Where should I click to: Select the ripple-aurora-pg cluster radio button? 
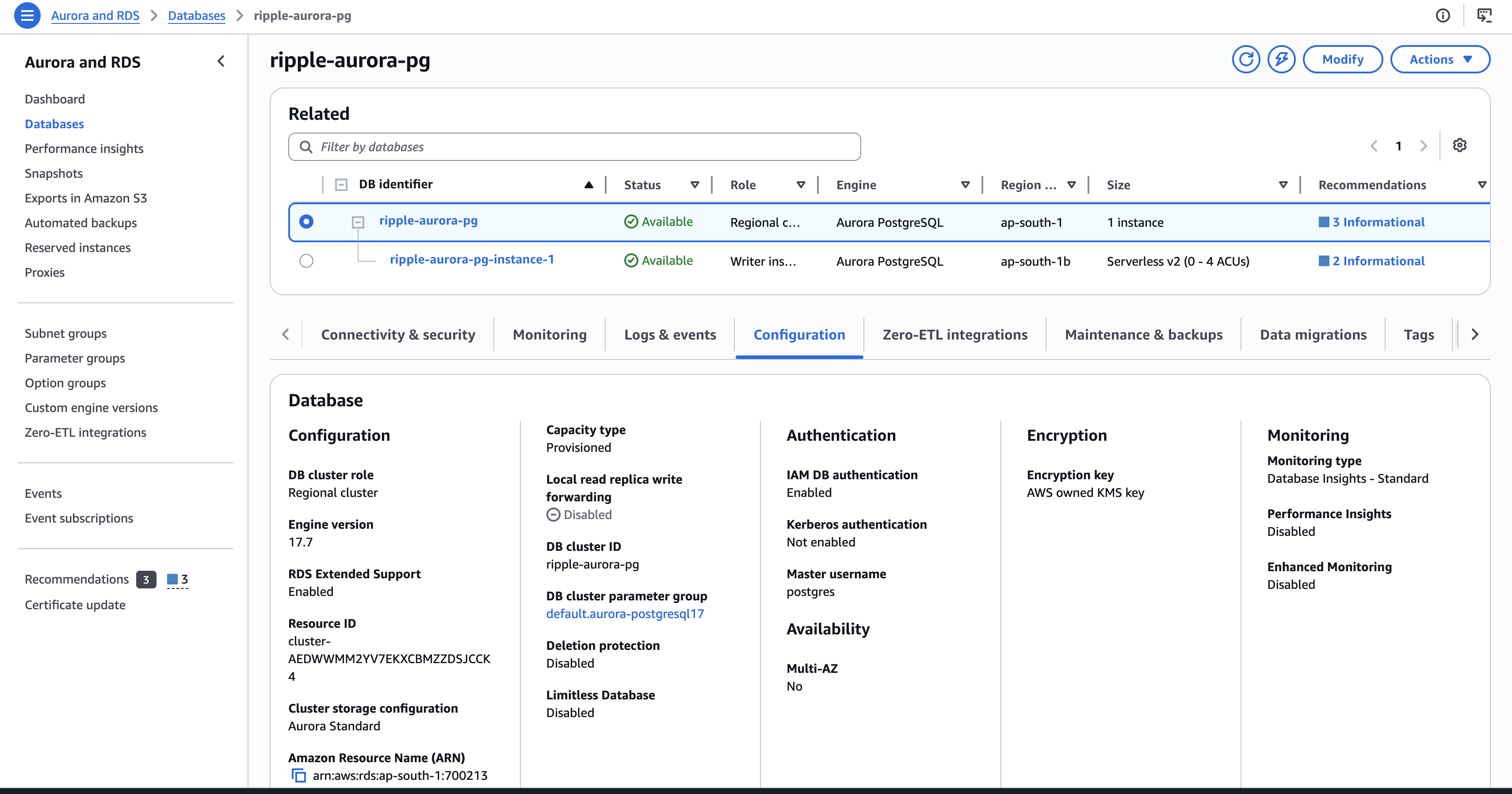pyautogui.click(x=306, y=221)
